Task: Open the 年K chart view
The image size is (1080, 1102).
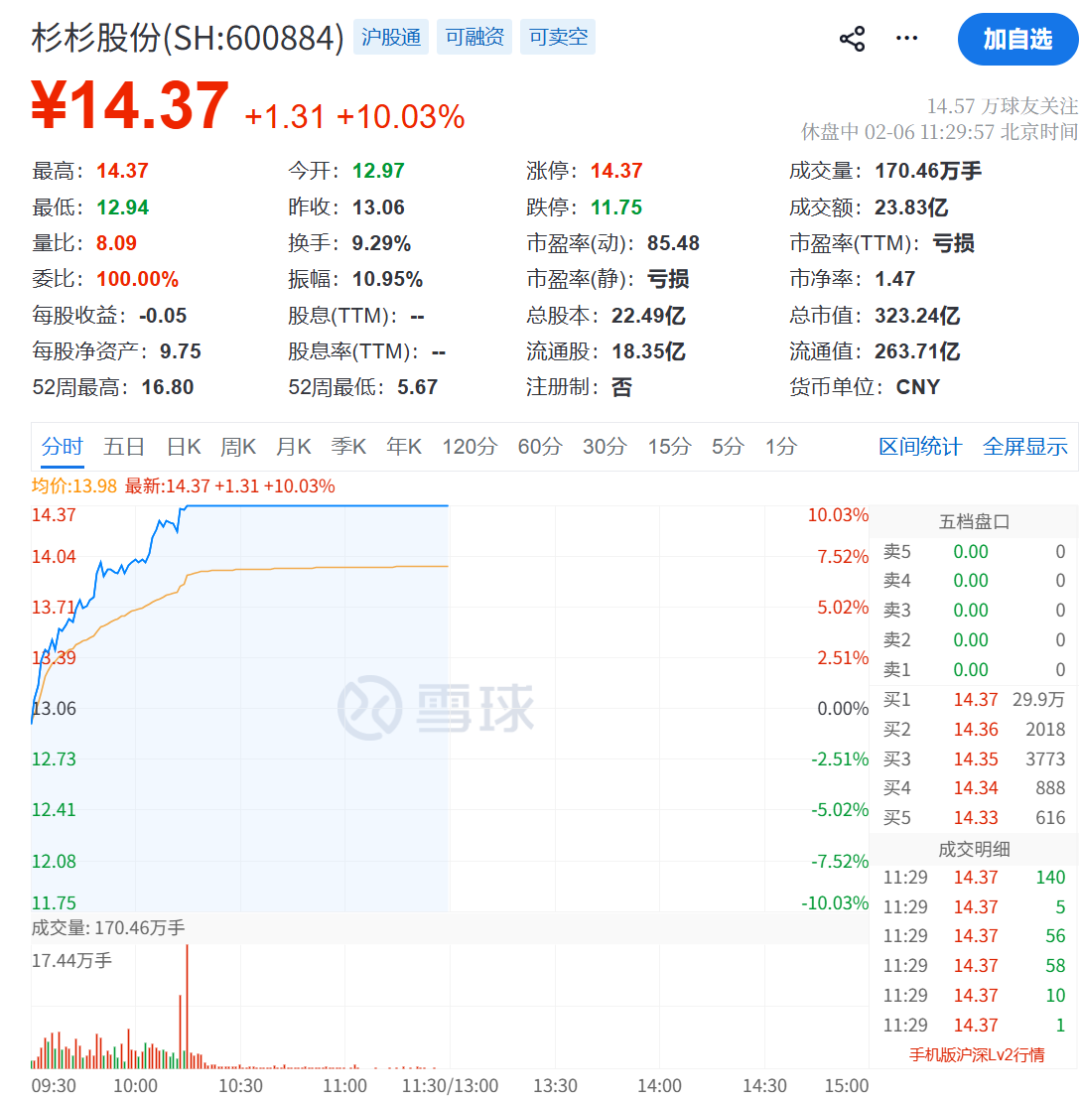Action: pyautogui.click(x=403, y=447)
